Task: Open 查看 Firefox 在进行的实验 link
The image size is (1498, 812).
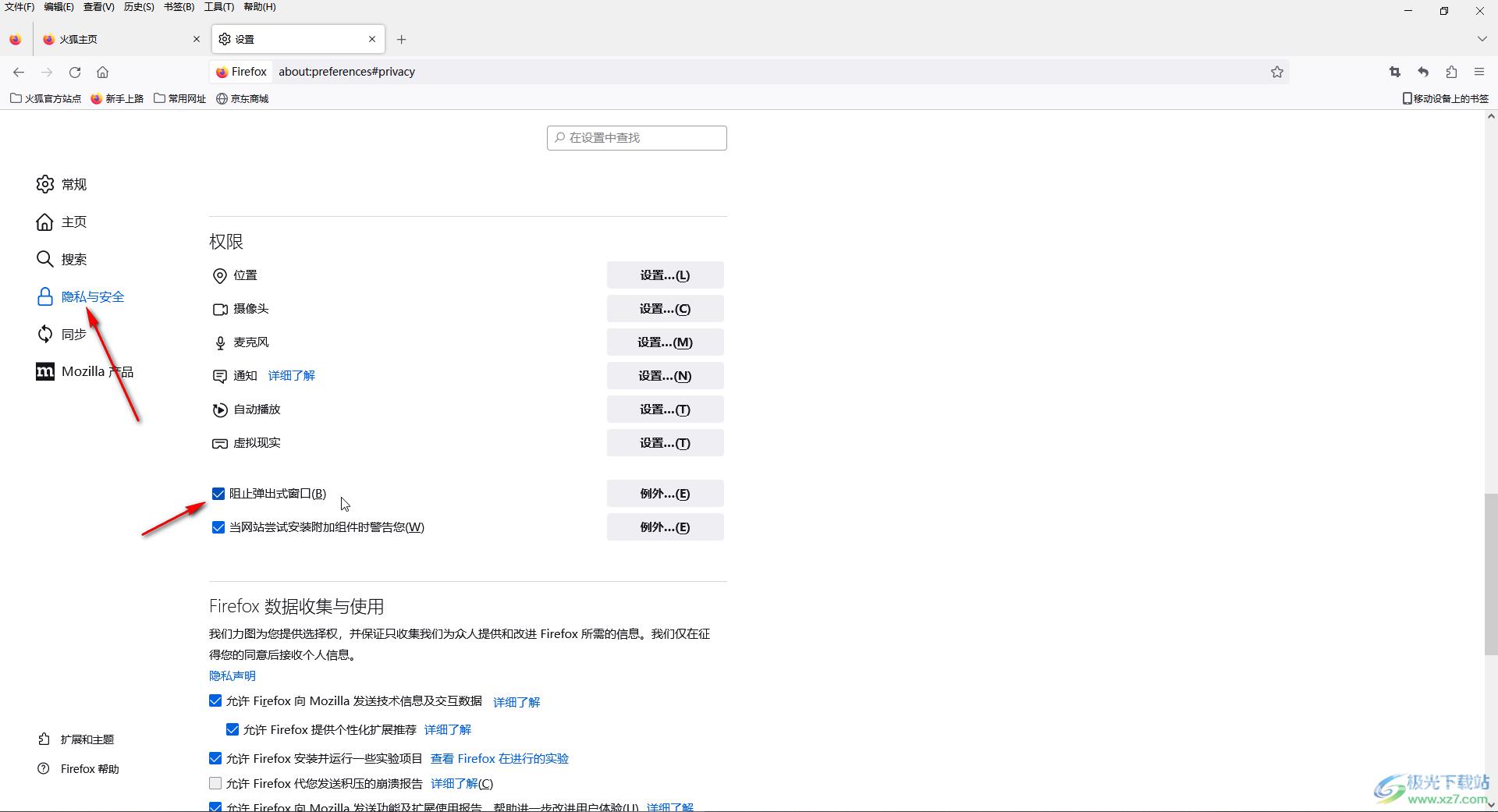Action: (x=499, y=758)
